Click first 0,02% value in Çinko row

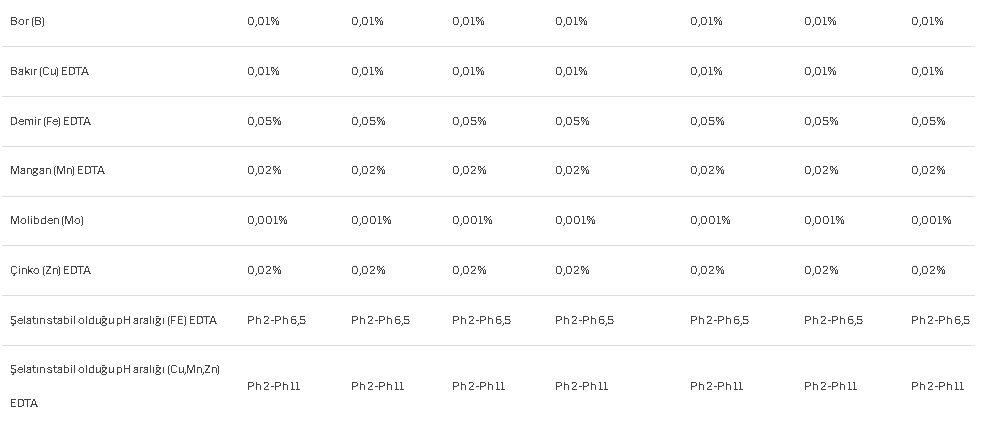[264, 270]
